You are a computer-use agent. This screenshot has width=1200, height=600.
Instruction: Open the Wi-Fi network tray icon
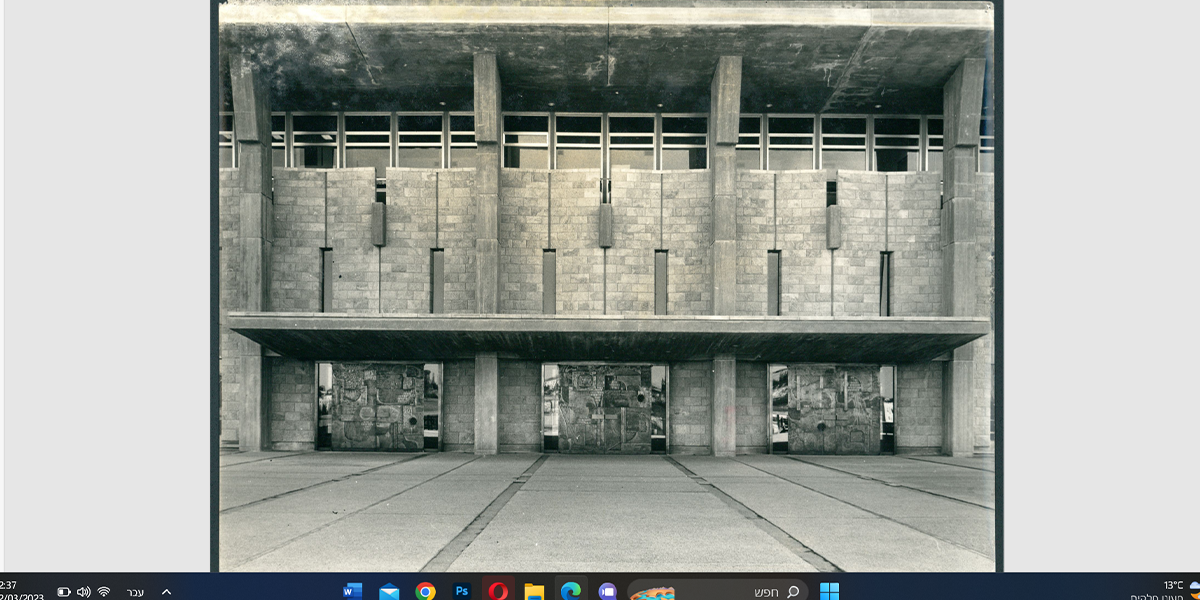pos(103,592)
